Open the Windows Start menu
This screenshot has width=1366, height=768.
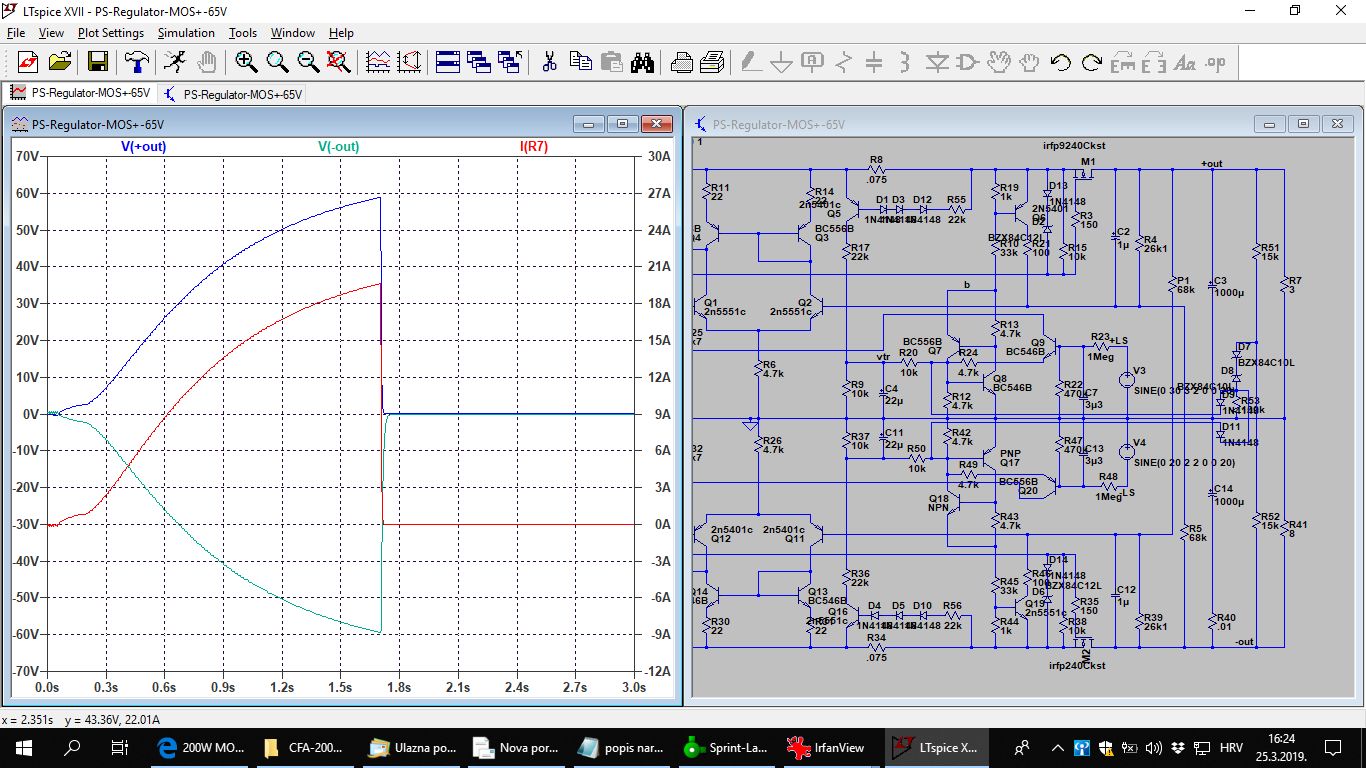(24, 747)
